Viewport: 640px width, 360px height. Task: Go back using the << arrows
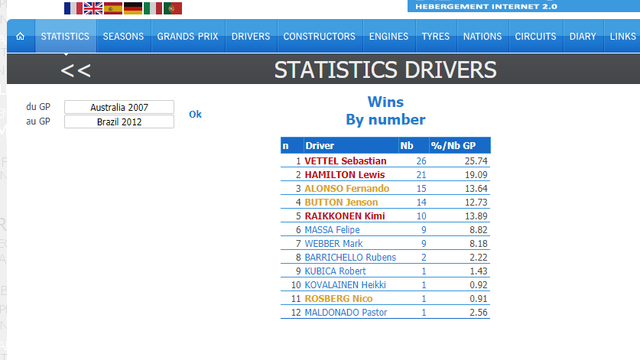click(x=76, y=71)
